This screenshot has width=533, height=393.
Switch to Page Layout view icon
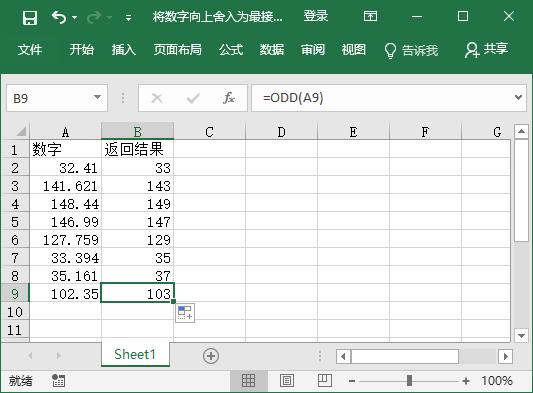tap(287, 380)
